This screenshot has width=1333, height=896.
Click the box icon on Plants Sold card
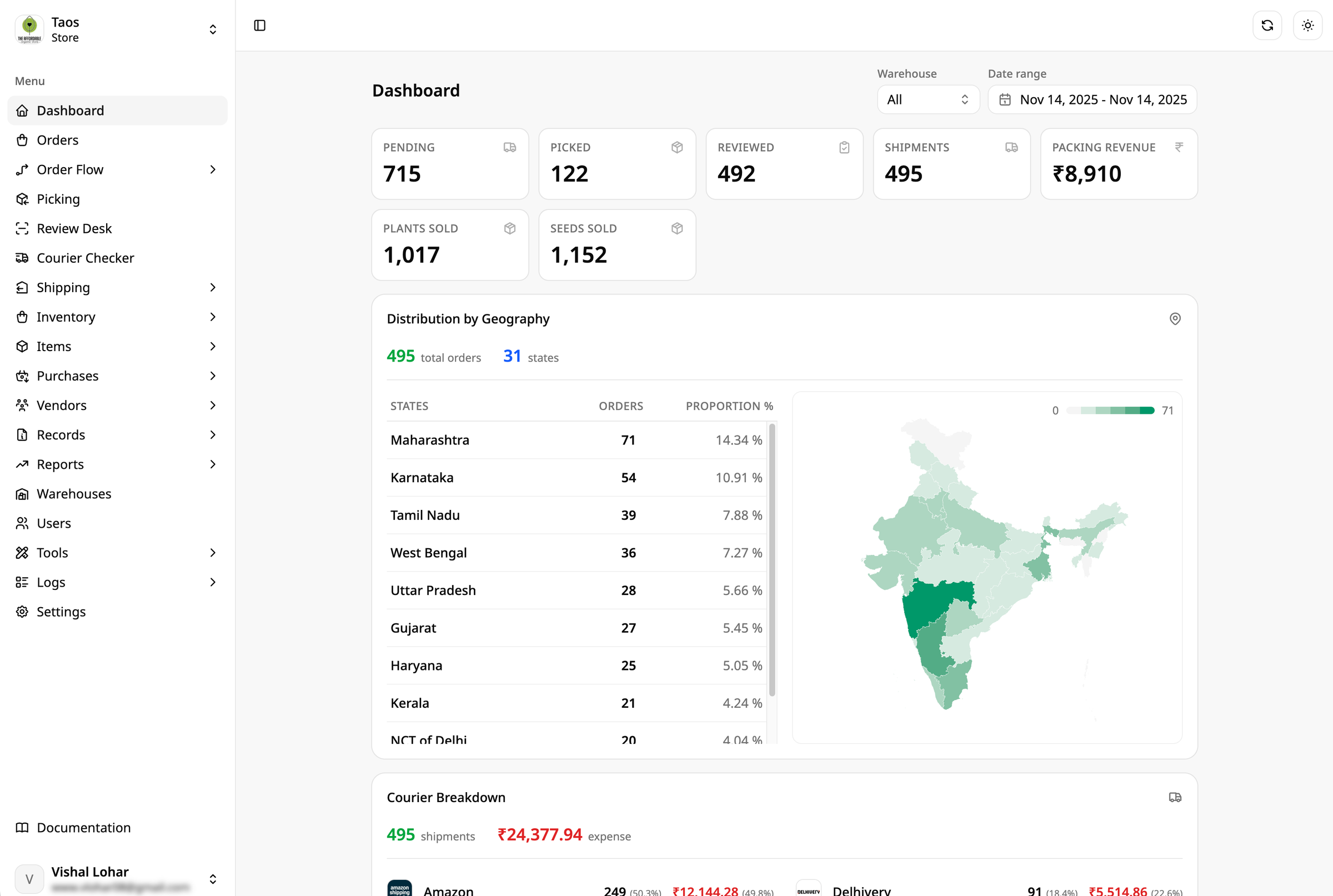coord(510,228)
